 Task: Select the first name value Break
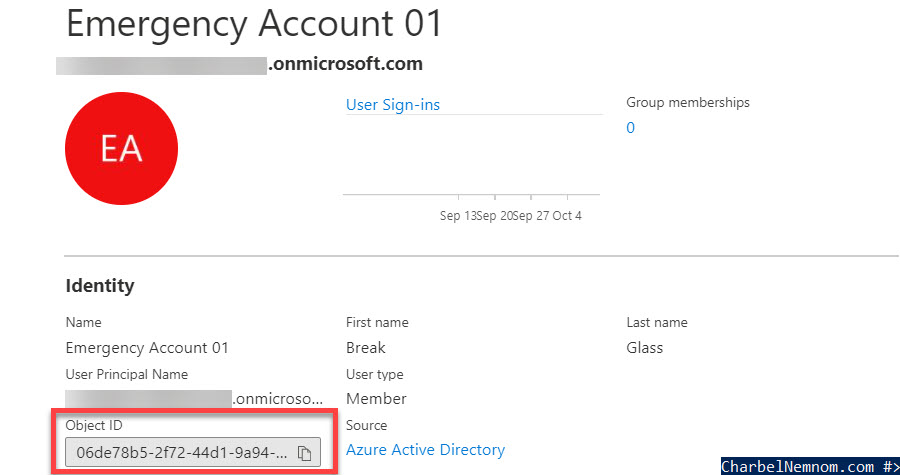click(366, 348)
